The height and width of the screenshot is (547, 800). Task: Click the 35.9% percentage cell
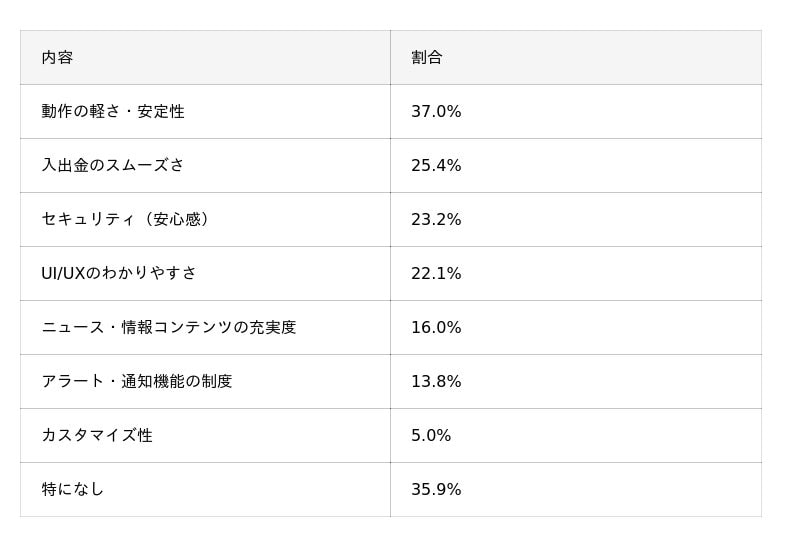436,490
